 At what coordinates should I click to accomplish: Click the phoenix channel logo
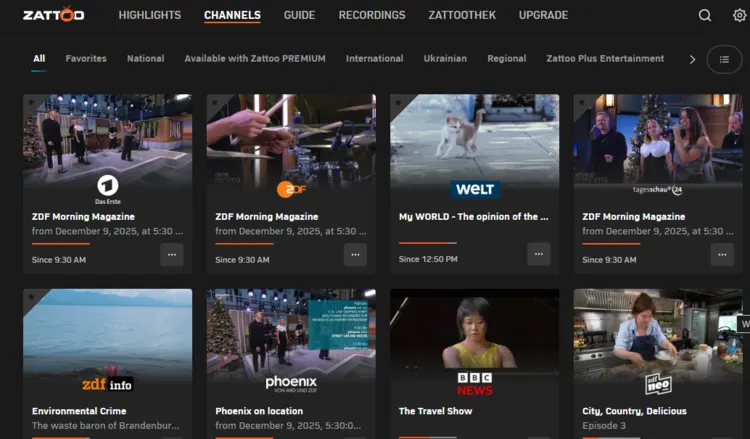tap(291, 384)
